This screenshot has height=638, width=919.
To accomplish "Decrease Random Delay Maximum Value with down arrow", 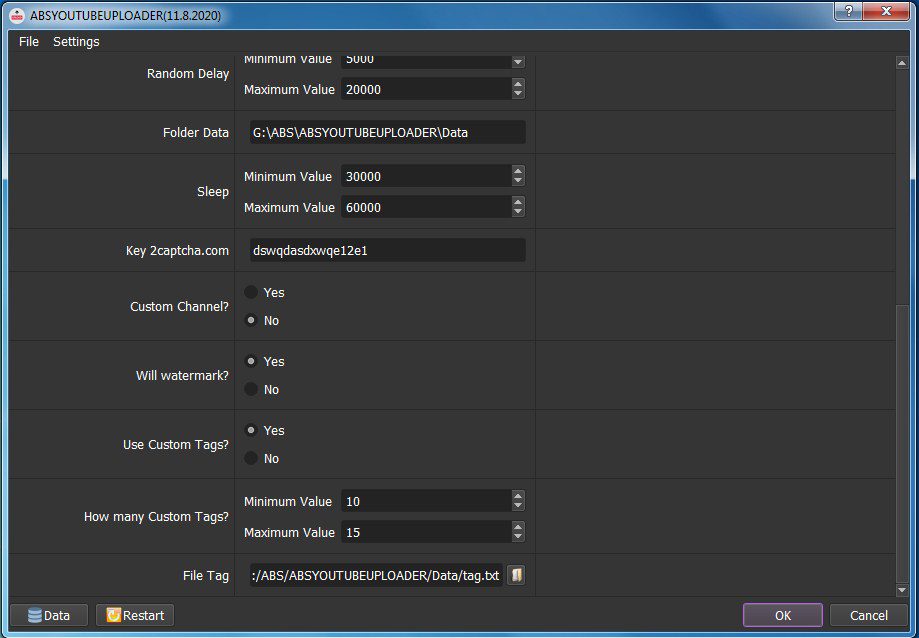I will coord(518,94).
